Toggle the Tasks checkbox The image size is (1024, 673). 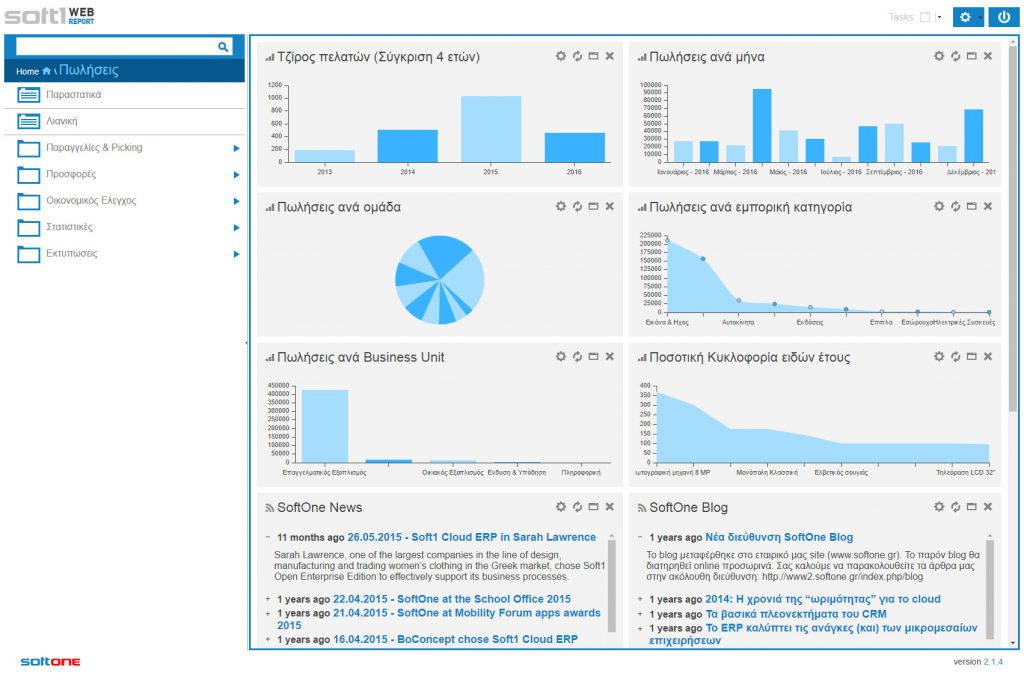(x=925, y=18)
